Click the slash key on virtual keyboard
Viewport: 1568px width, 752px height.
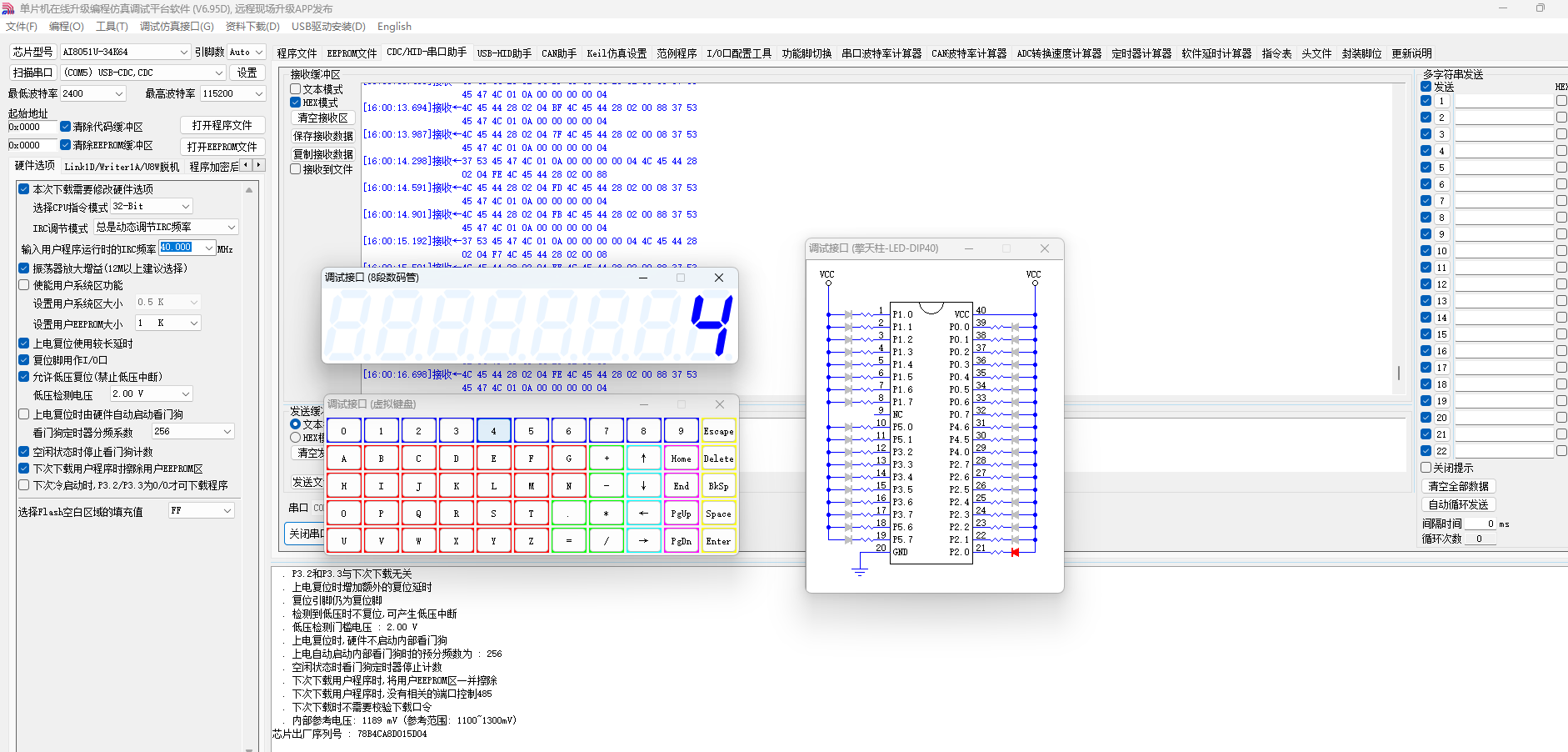click(607, 541)
